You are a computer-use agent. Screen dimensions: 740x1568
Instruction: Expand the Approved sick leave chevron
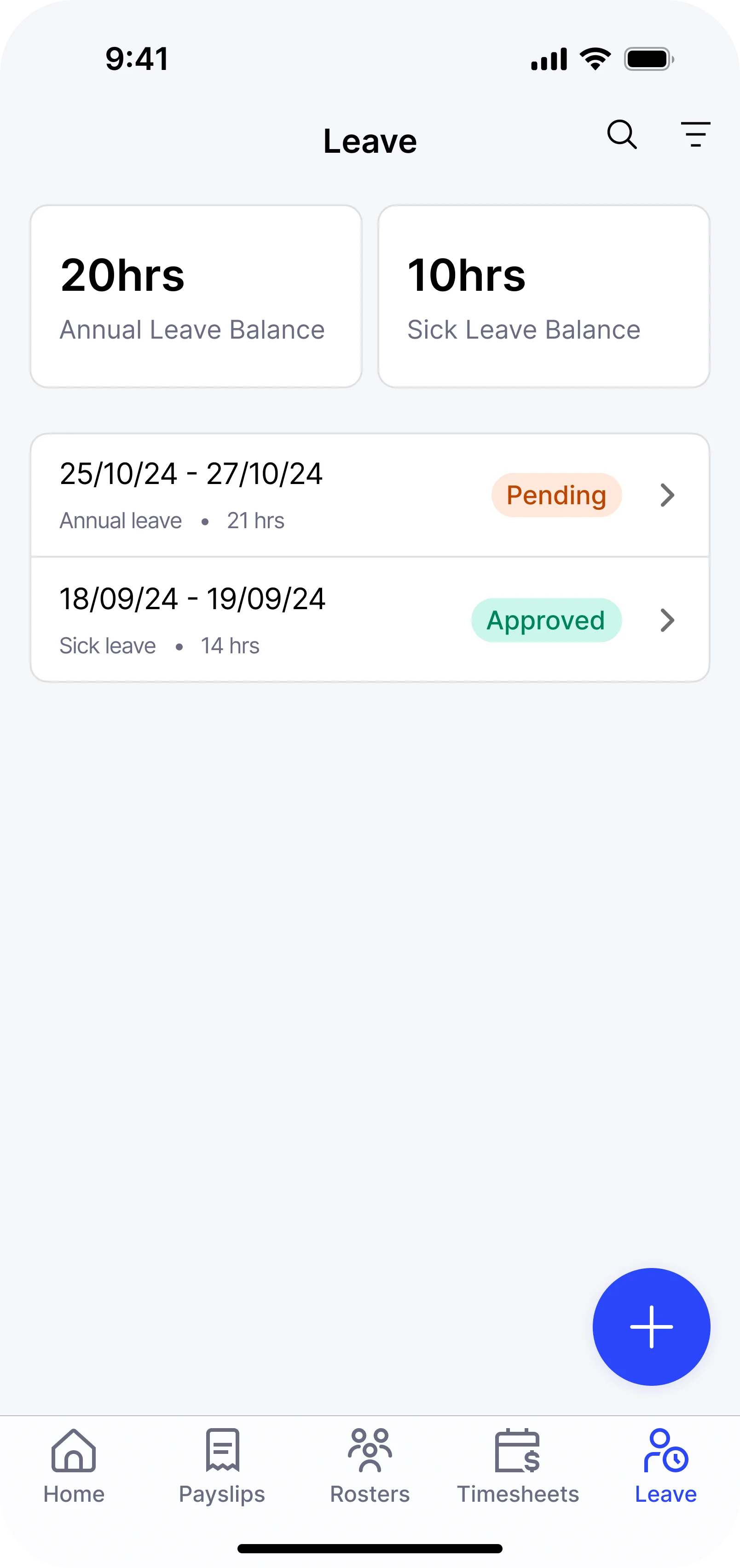[668, 620]
